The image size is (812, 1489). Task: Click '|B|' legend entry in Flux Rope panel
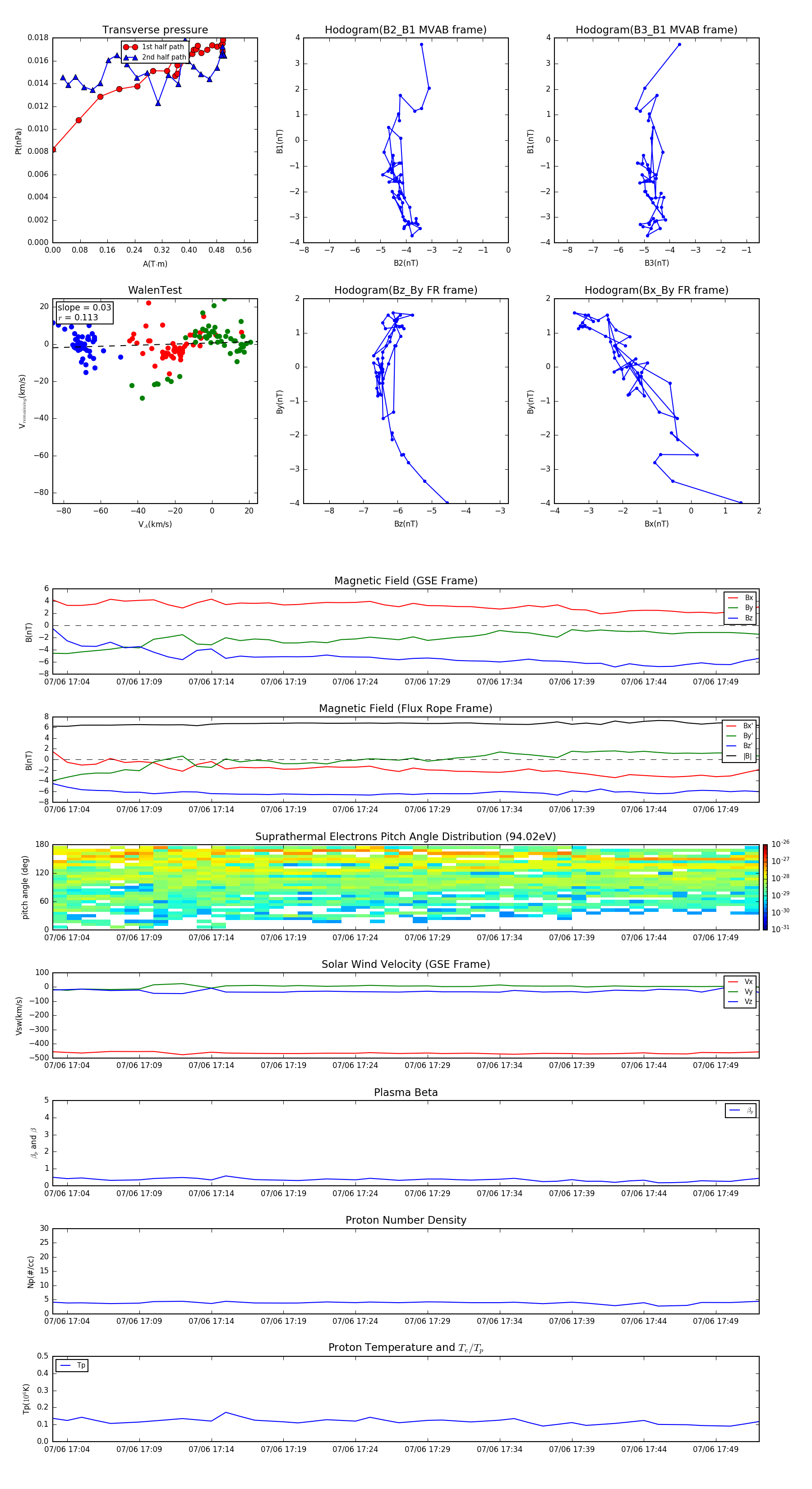(740, 756)
